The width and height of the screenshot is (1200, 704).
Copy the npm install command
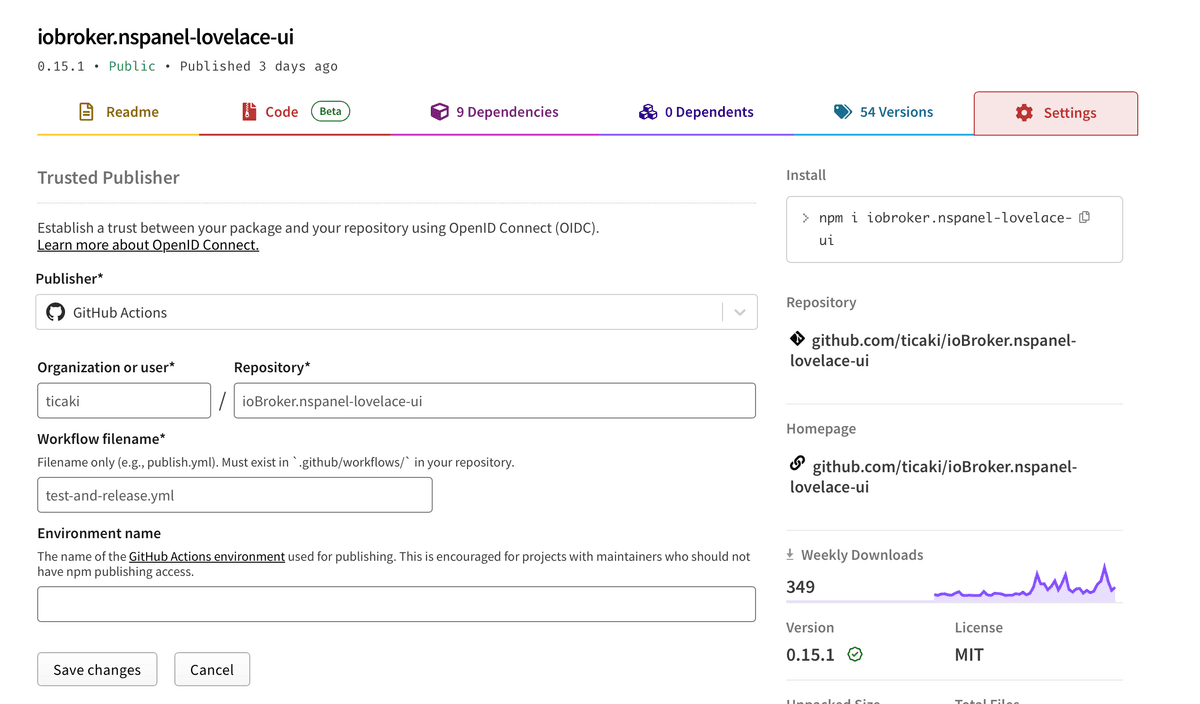point(1084,217)
